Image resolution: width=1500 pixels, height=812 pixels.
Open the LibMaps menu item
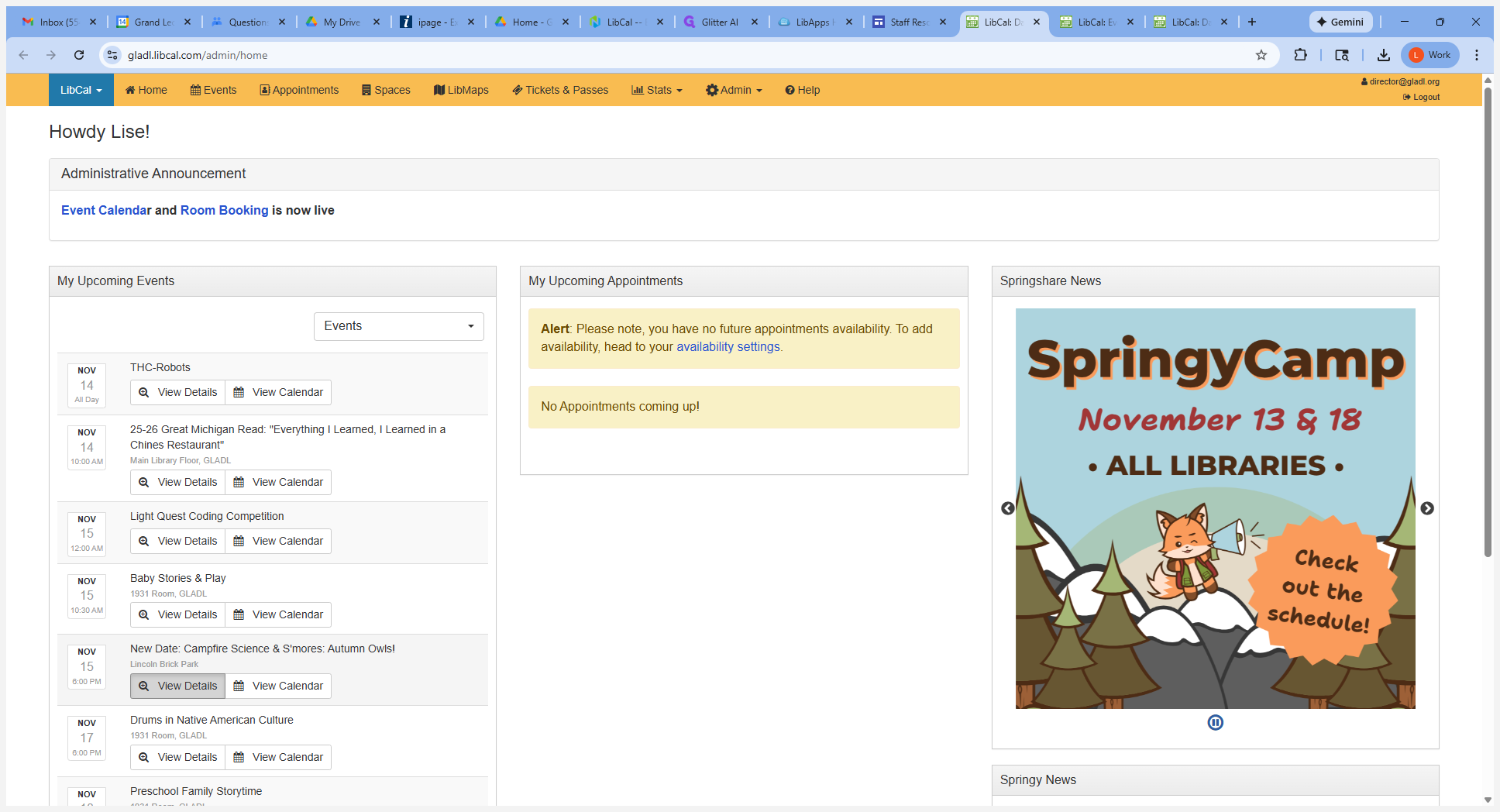pos(461,90)
